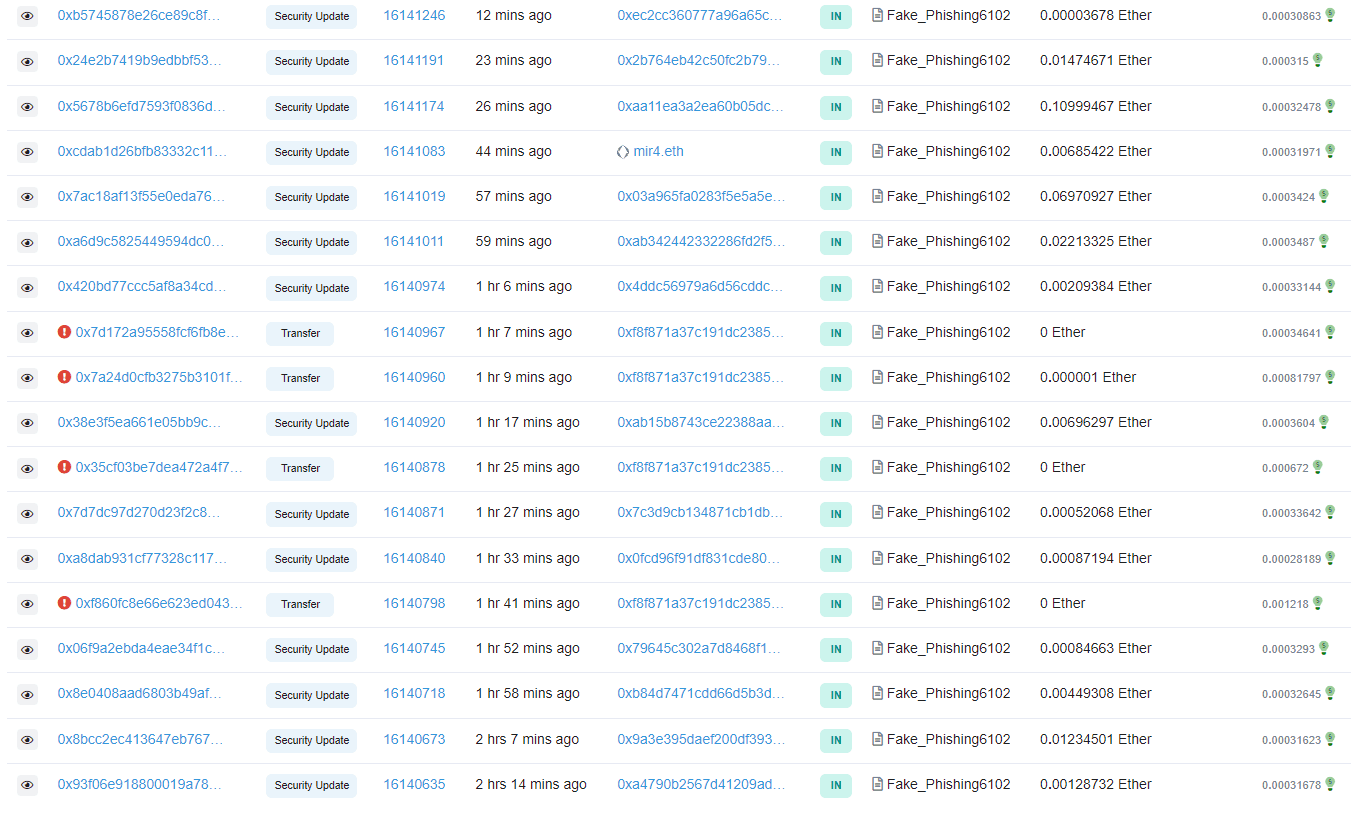Open transaction hash 0x8bcc2ec413647eb767
The image size is (1362, 814).
(139, 739)
